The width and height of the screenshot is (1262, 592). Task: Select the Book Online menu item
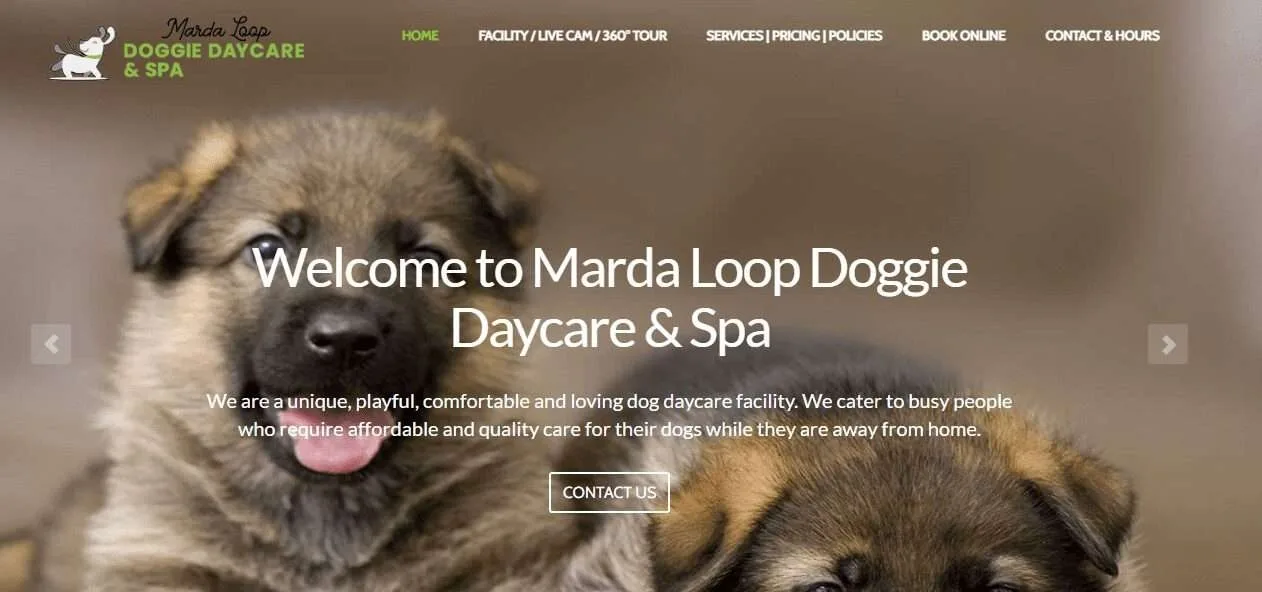tap(964, 35)
